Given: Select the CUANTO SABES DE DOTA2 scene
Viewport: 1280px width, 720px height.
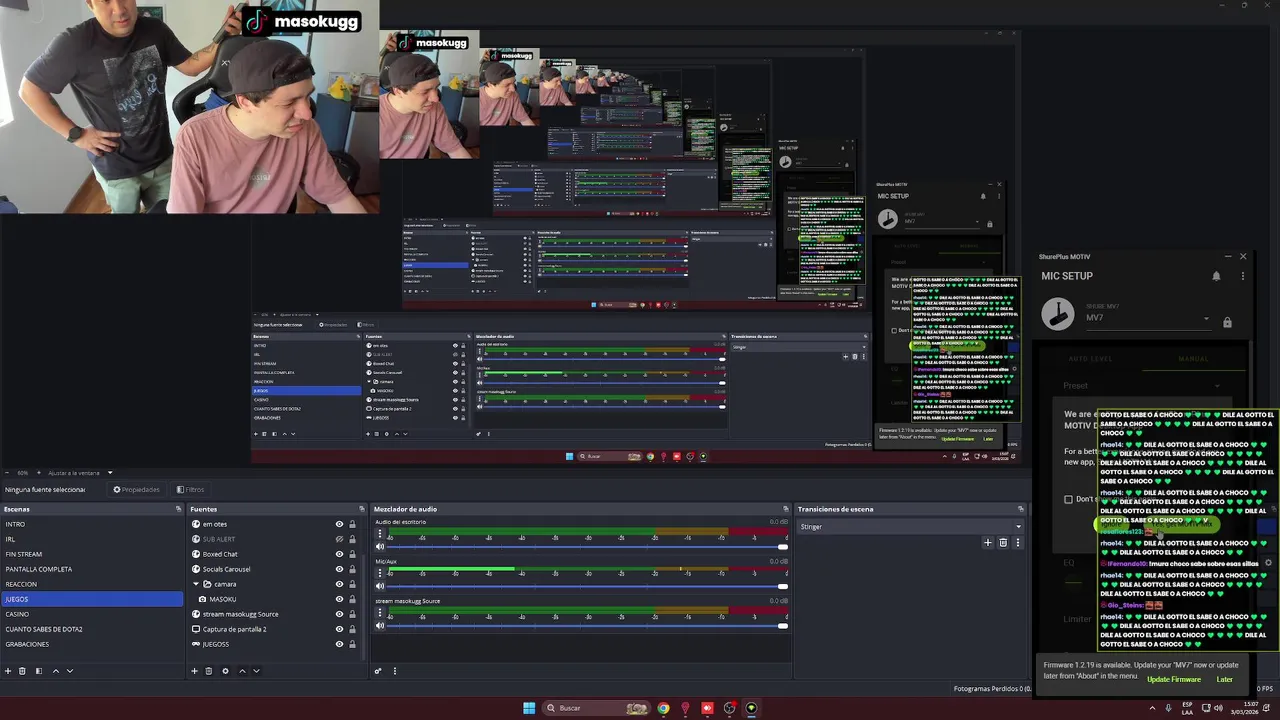Looking at the screenshot, I should (92, 629).
